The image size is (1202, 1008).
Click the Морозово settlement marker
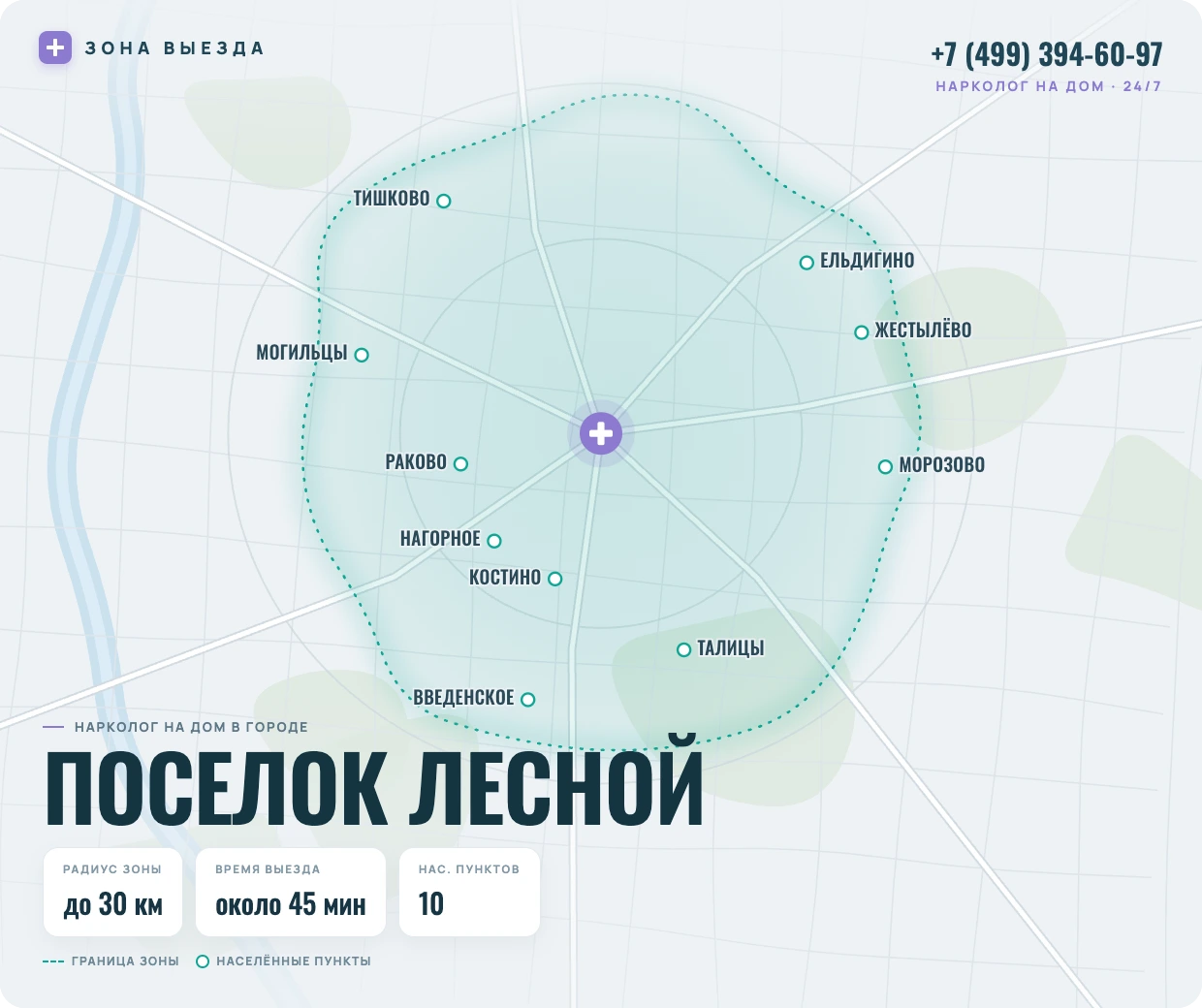(x=885, y=467)
